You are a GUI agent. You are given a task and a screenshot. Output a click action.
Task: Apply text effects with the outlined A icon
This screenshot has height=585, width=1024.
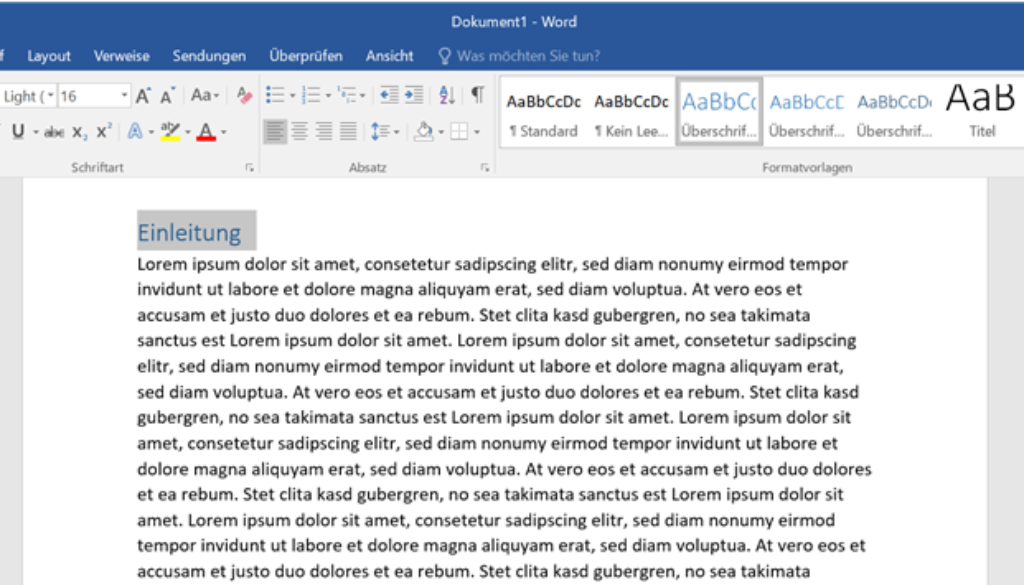[135, 131]
